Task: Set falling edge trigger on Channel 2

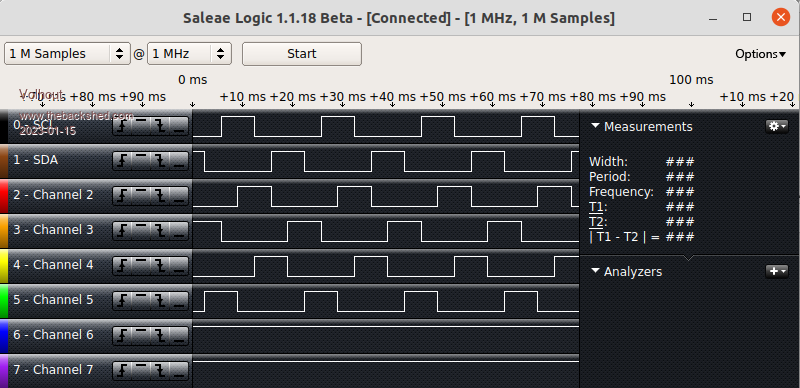Action: 160,196
